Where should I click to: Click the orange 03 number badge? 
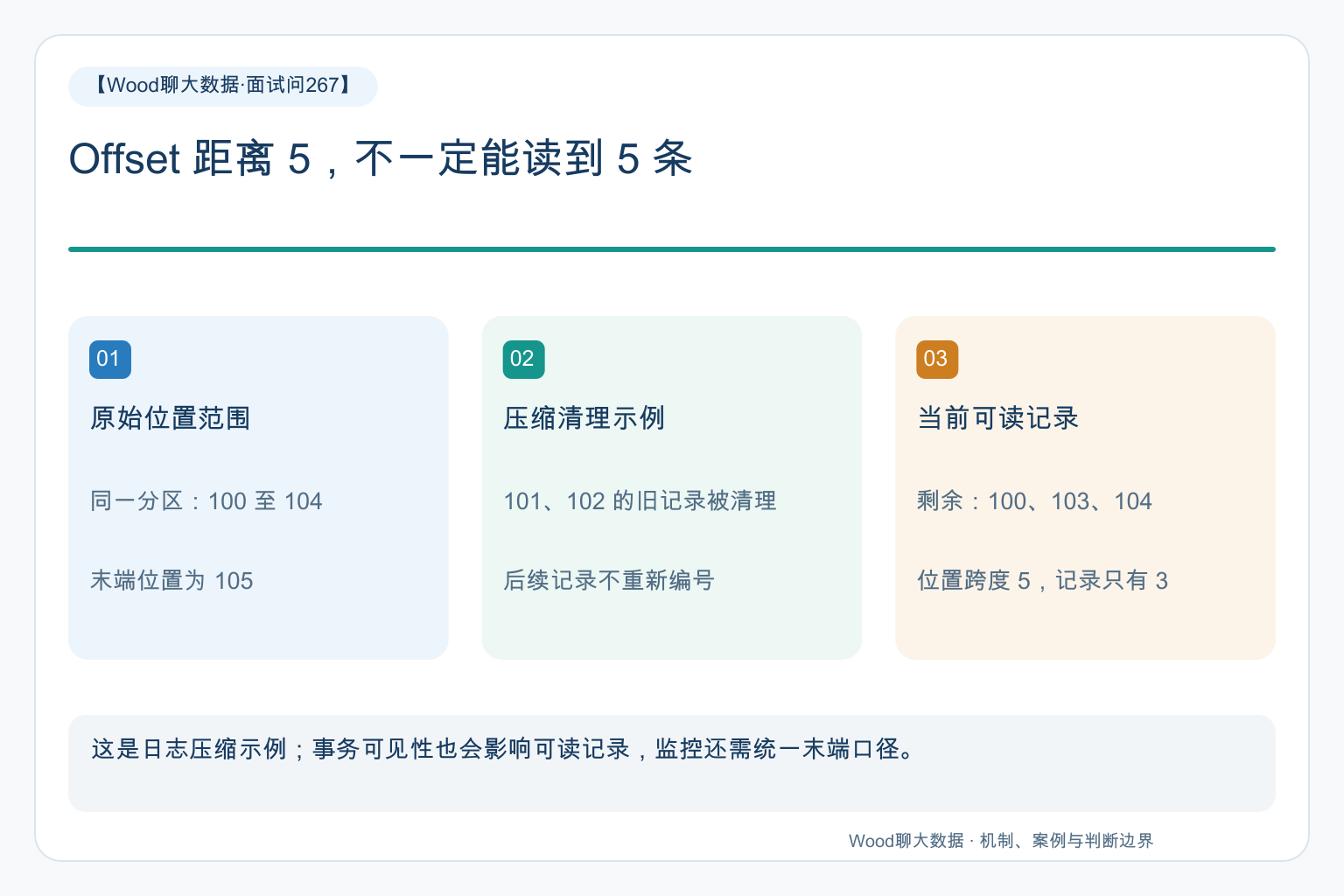[937, 360]
